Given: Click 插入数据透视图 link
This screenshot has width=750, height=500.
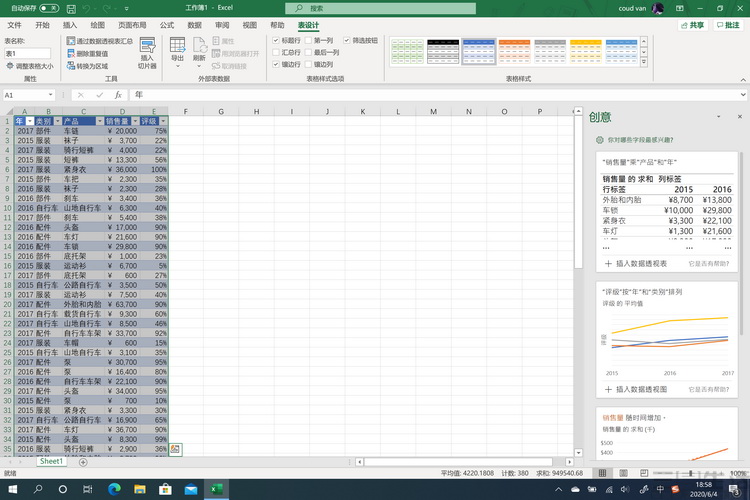Looking at the screenshot, I should point(636,389).
